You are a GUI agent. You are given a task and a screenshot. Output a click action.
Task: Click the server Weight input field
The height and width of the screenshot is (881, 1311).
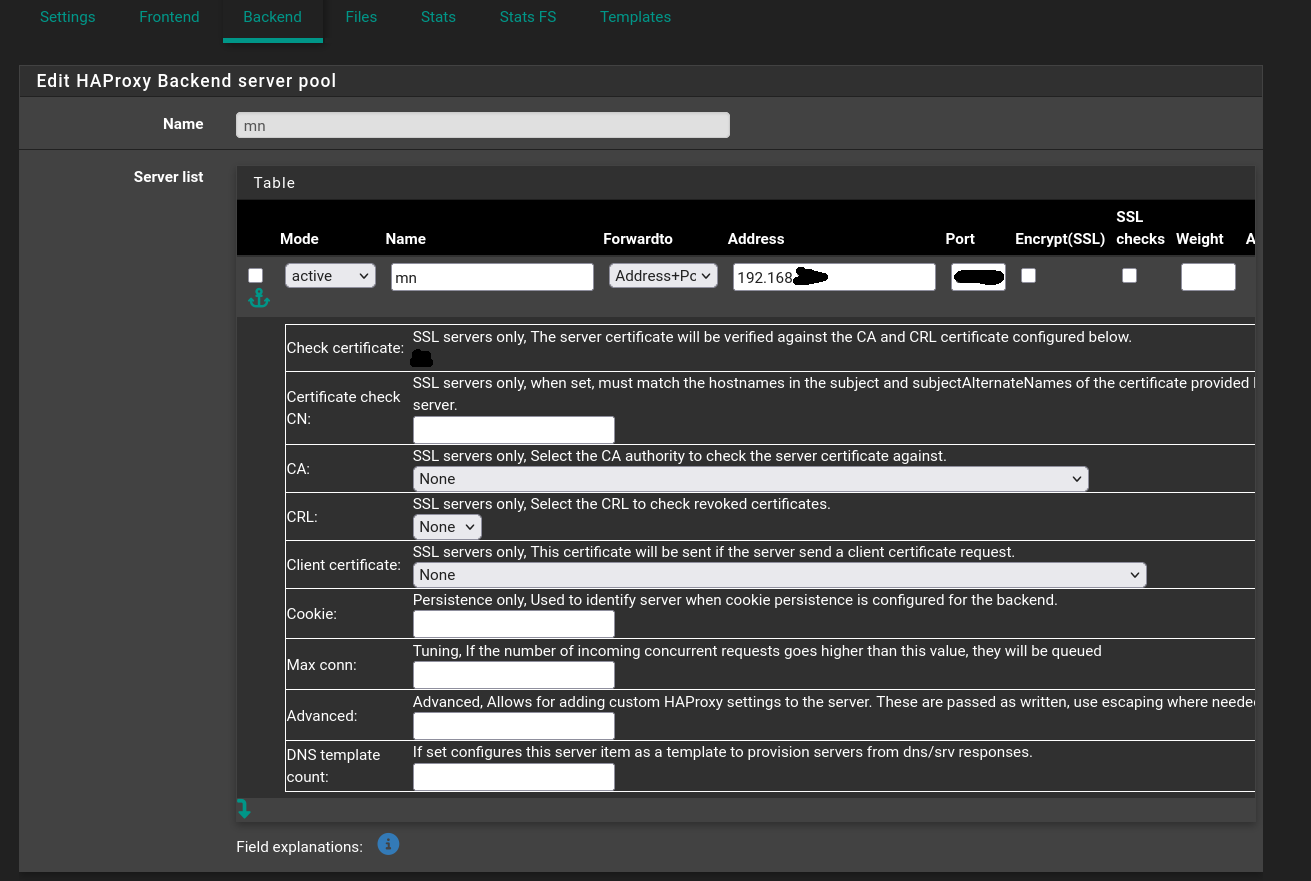coord(1208,277)
